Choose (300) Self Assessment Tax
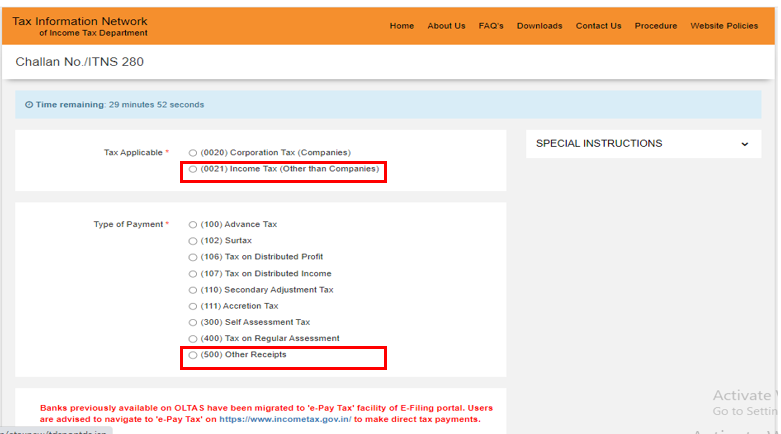The image size is (781, 434). coord(193,323)
